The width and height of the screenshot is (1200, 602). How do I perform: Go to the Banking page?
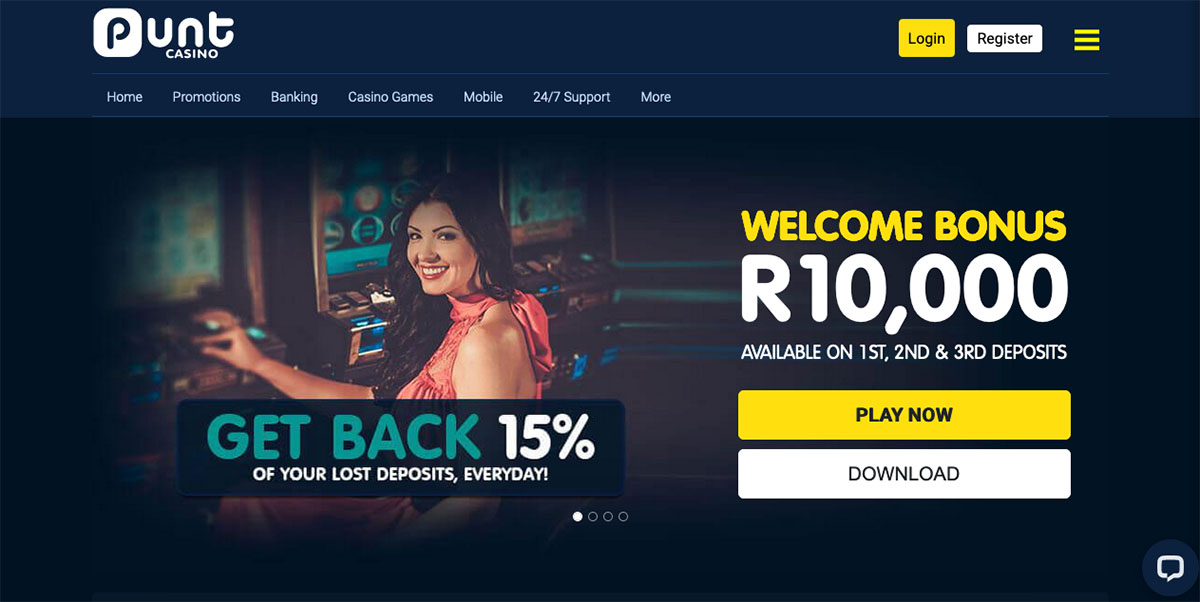point(294,97)
